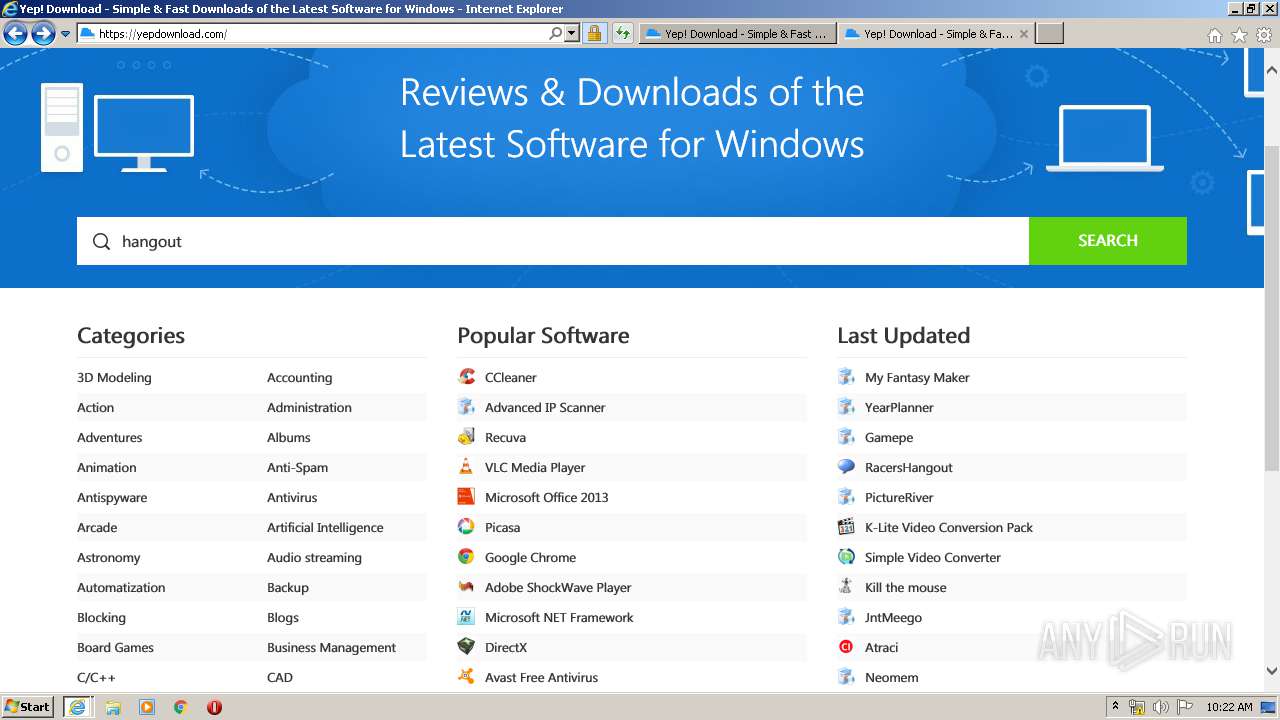This screenshot has width=1280, height=720.
Task: Click the DirectX icon
Action: tap(466, 647)
